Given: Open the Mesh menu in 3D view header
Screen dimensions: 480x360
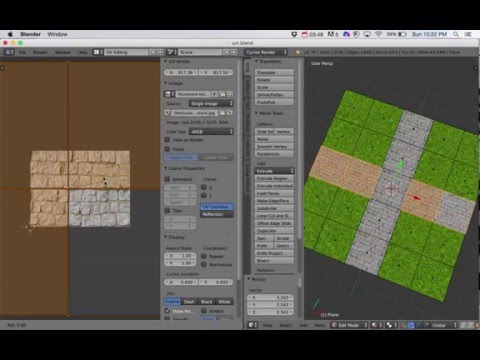Looking at the screenshot, I should [320, 325].
